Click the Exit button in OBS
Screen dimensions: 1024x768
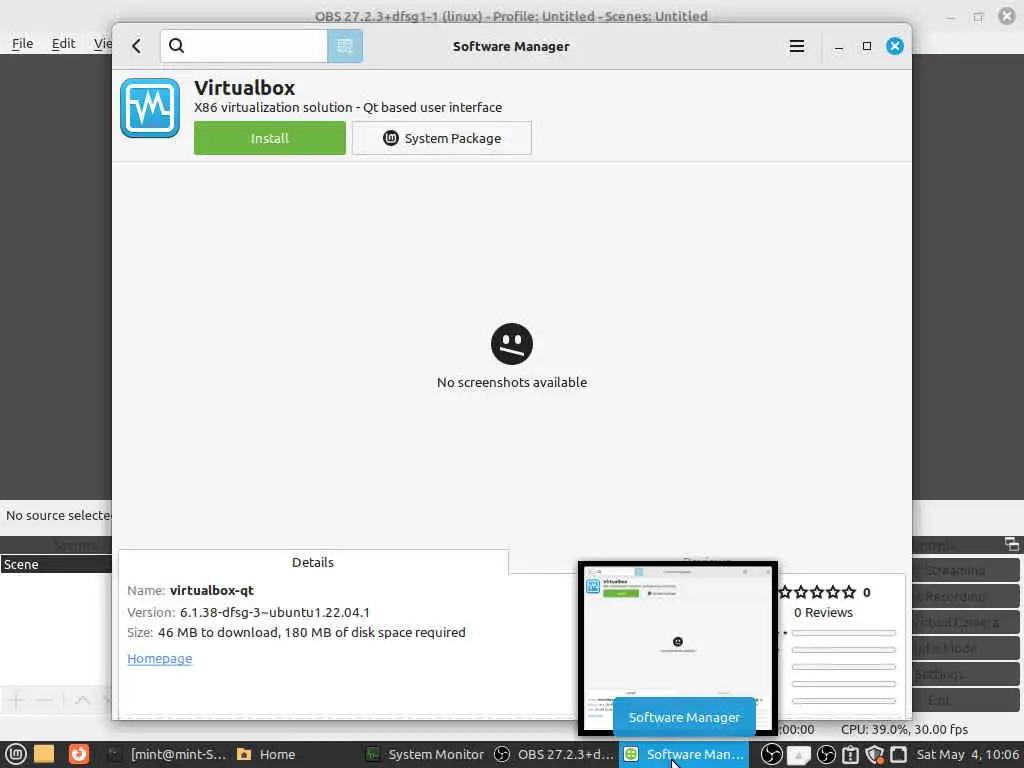click(965, 701)
